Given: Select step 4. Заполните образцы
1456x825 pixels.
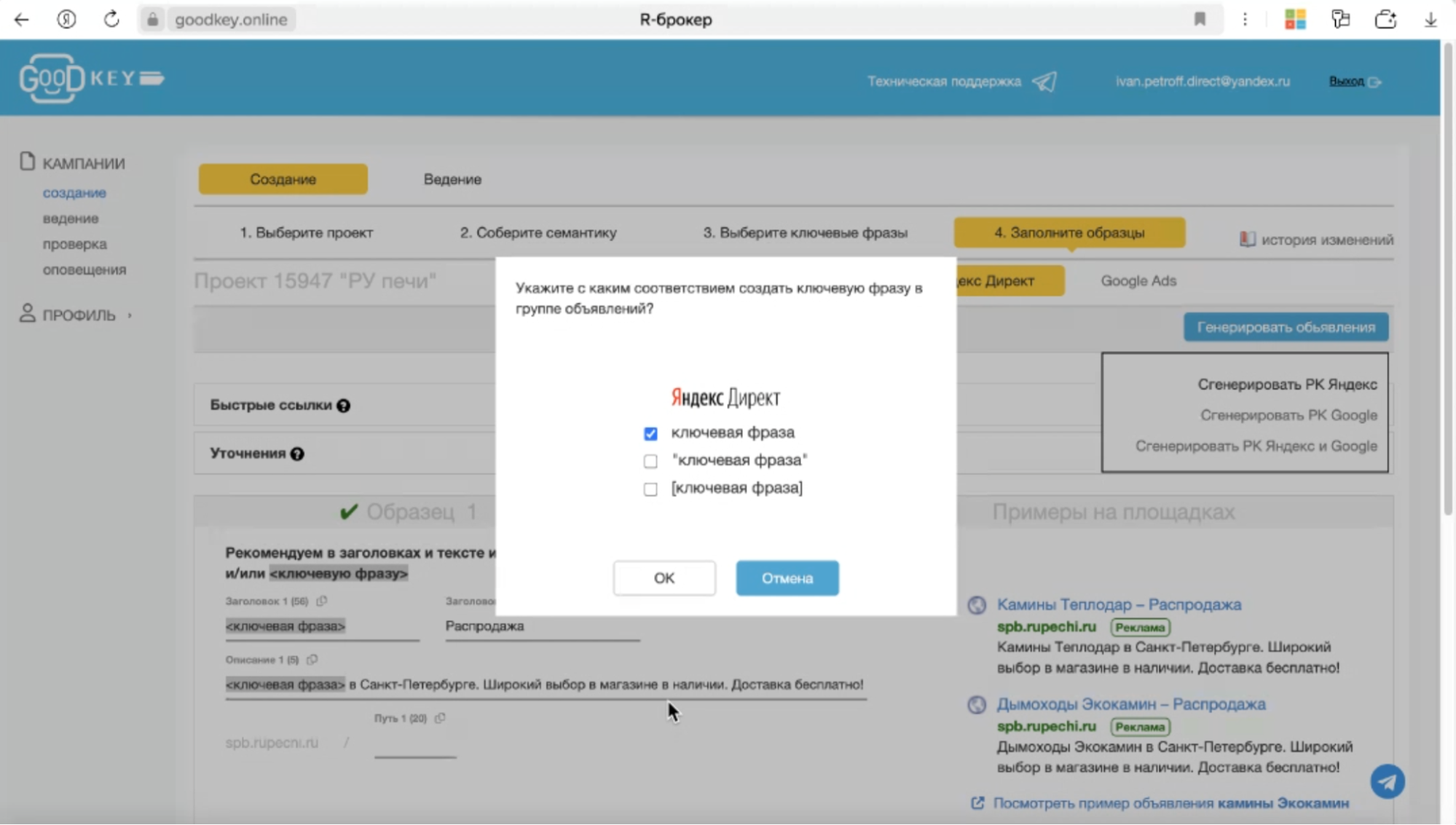Looking at the screenshot, I should pos(1069,233).
